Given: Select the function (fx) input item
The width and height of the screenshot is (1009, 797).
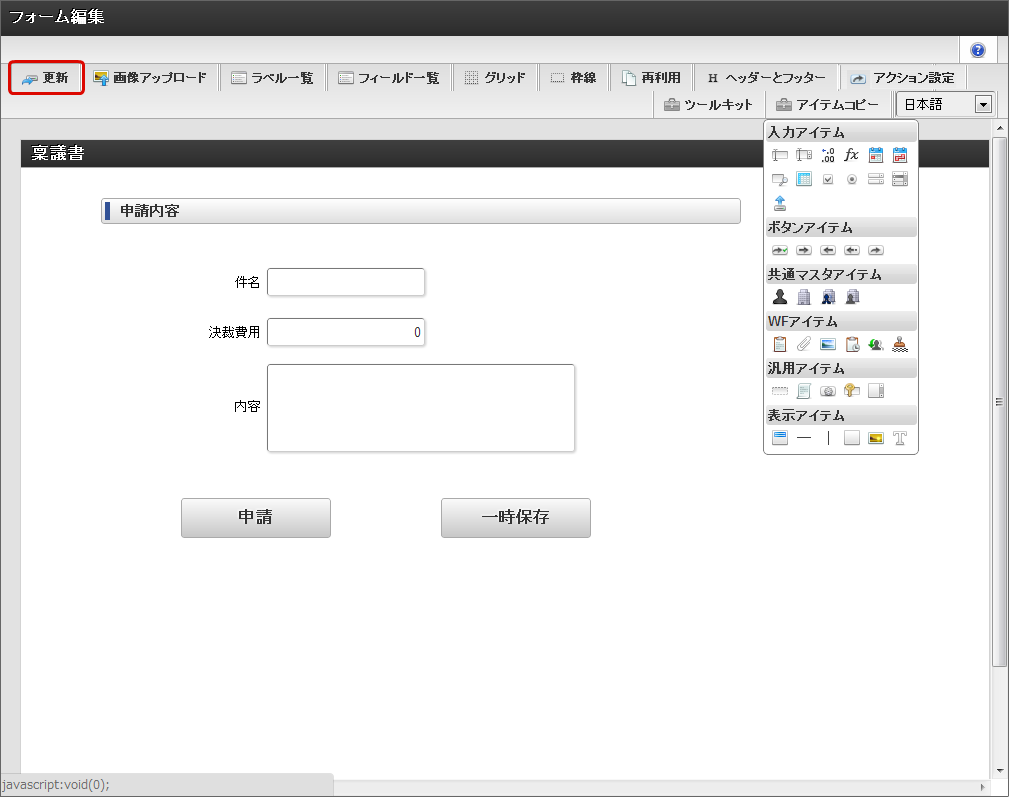Looking at the screenshot, I should click(x=852, y=155).
